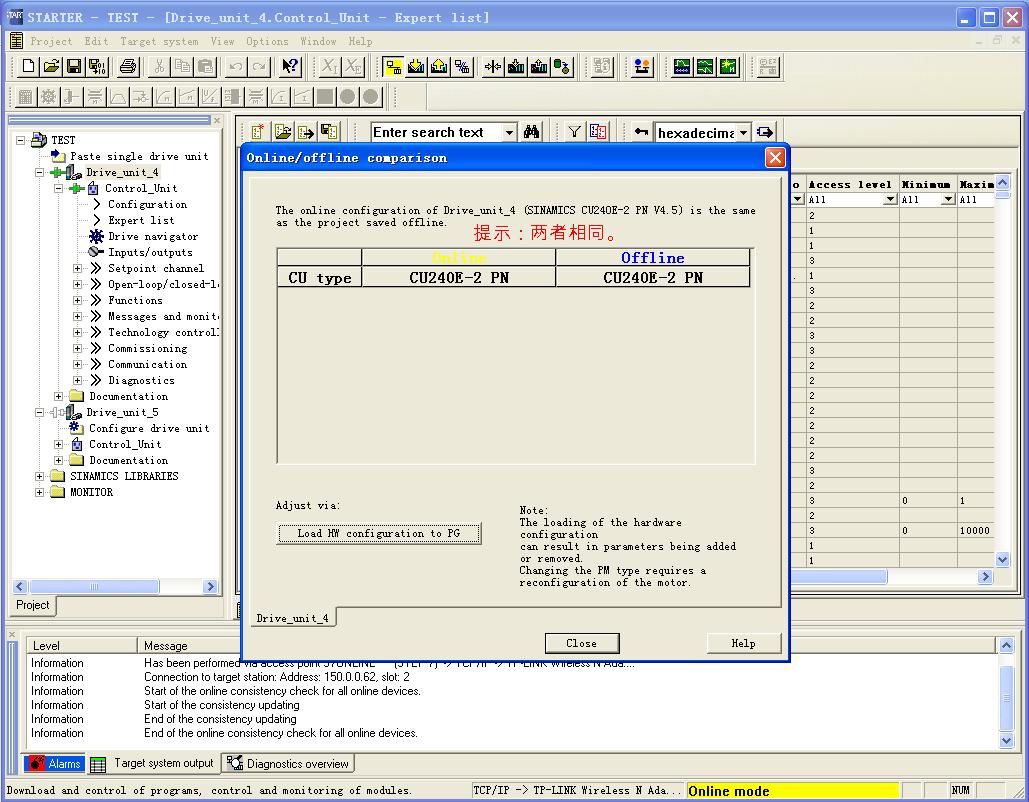The image size is (1029, 802).
Task: Expand the MONITOR folder
Action: coord(39,492)
